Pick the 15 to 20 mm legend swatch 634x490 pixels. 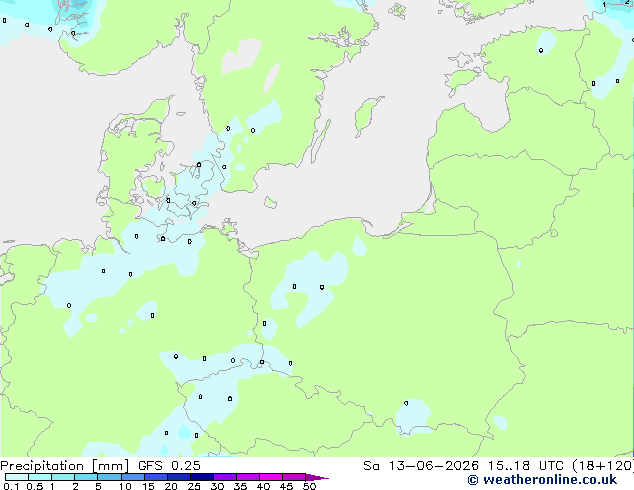[x=156, y=477]
